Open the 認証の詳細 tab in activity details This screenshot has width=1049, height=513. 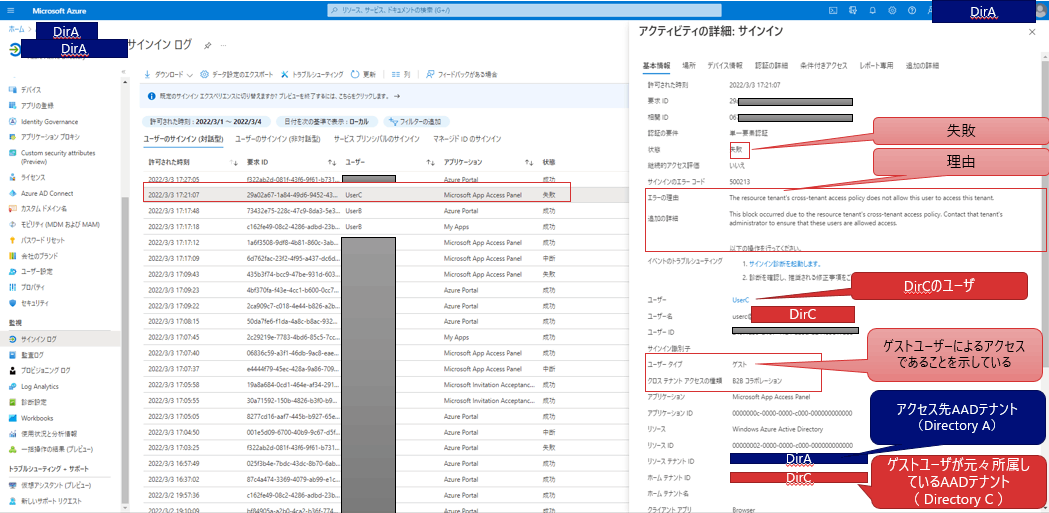tap(771, 66)
